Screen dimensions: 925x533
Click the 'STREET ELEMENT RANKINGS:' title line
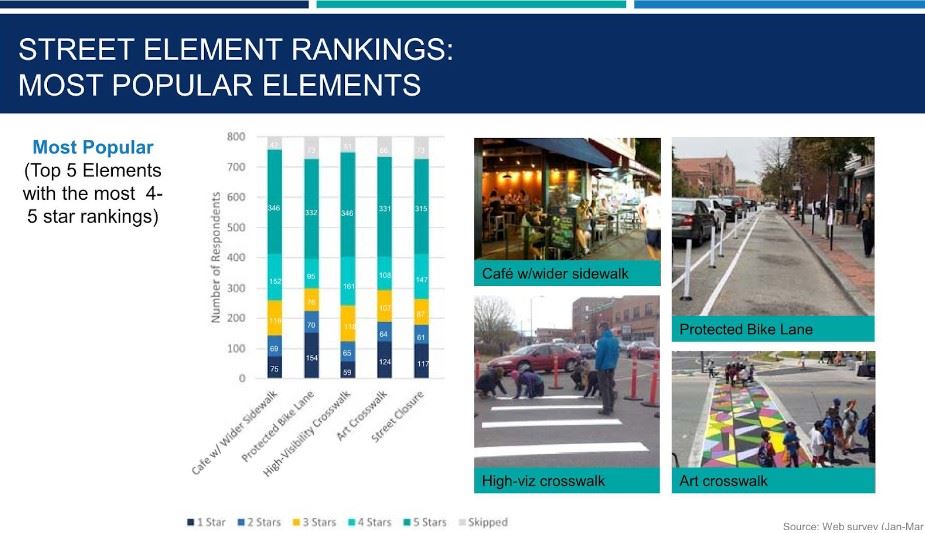pyautogui.click(x=236, y=49)
